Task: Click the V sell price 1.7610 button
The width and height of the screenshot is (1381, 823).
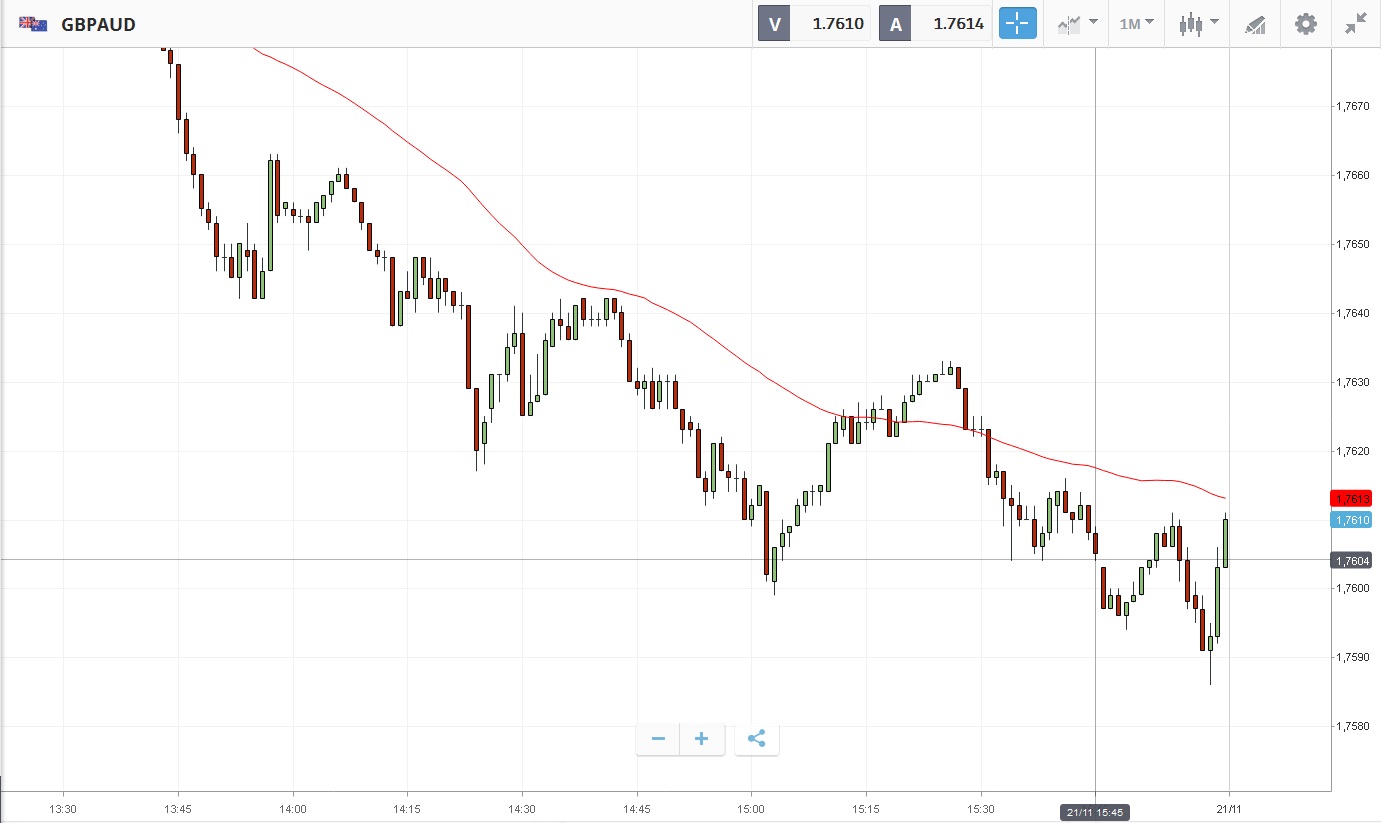Action: pyautogui.click(x=813, y=24)
